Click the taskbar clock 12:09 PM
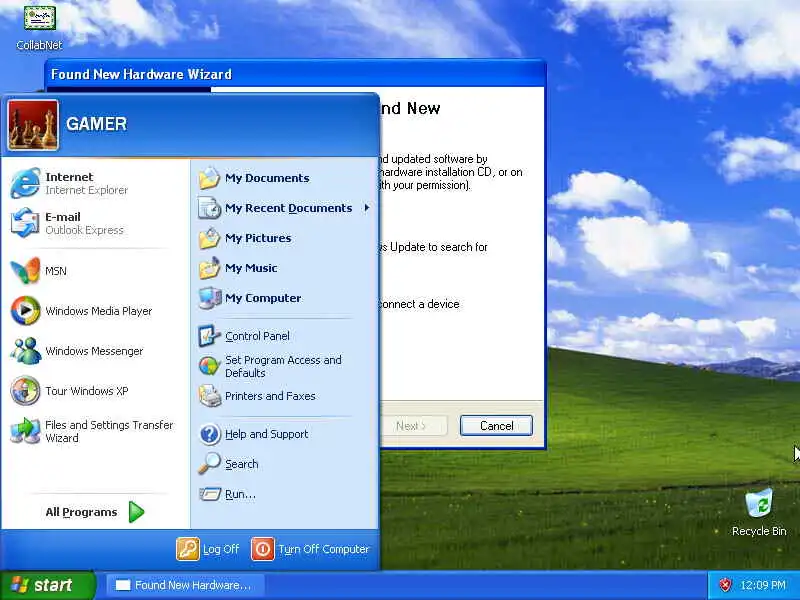 pyautogui.click(x=763, y=585)
